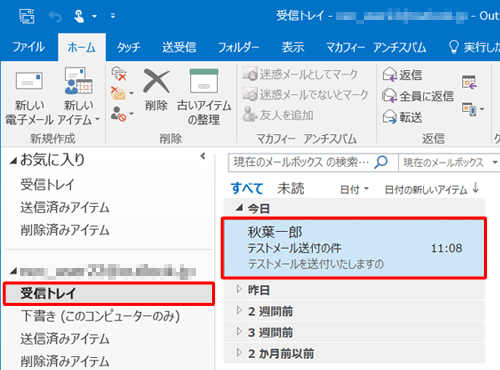The image size is (500, 370).
Task: Select the account's highlighted 受信トレイ folder
Action: coord(109,294)
